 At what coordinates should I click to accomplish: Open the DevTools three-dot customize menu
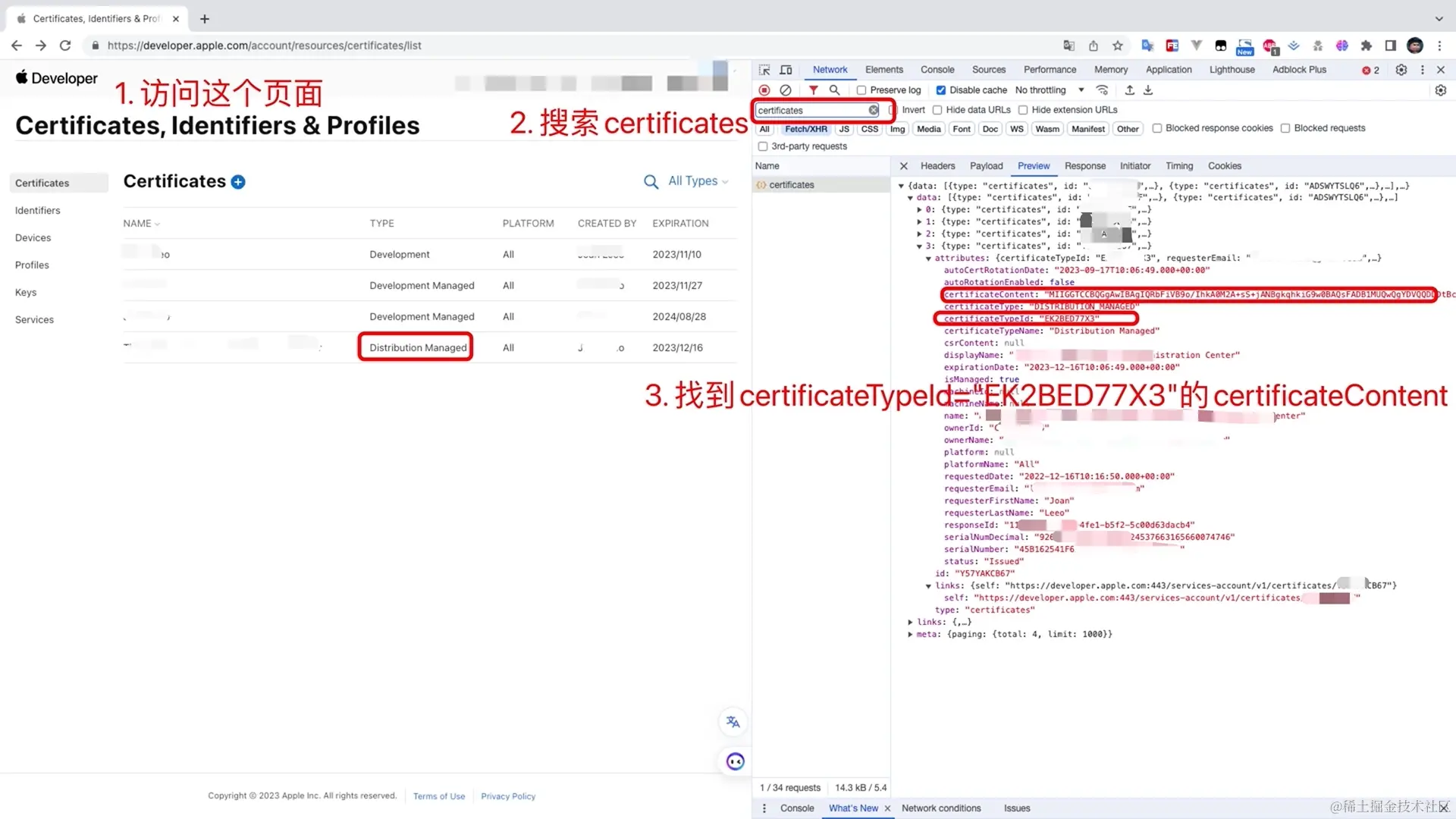1423,70
